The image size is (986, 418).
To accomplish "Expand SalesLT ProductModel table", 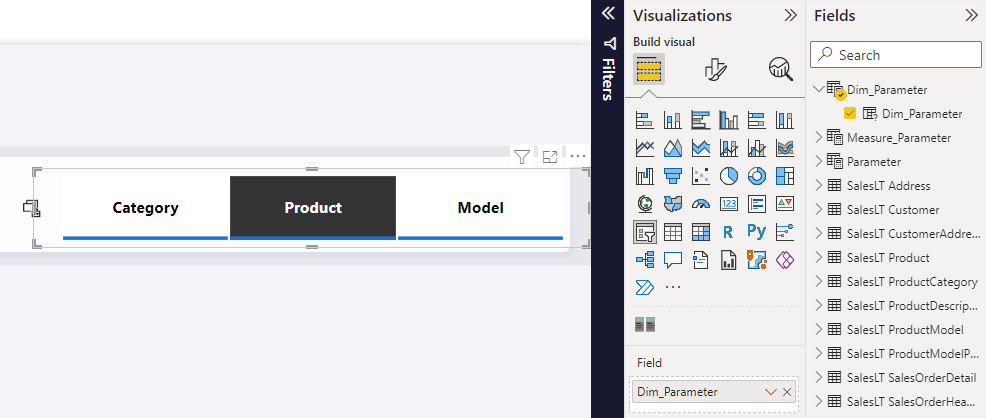I will coord(818,329).
